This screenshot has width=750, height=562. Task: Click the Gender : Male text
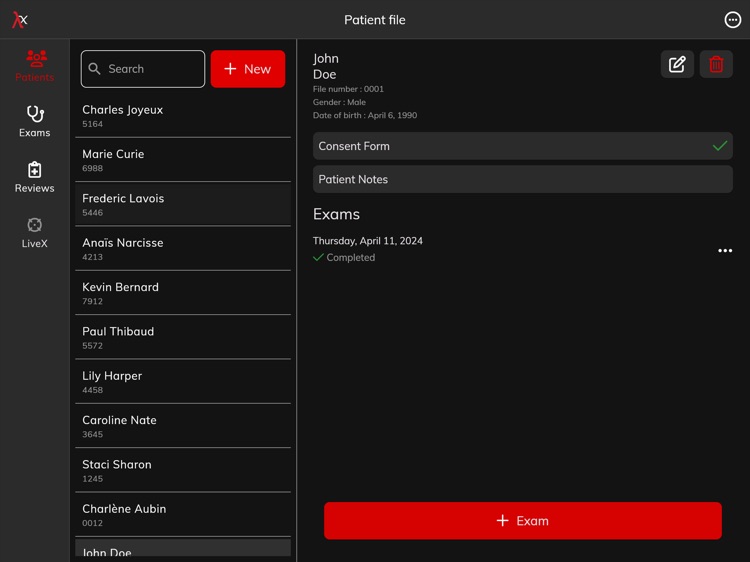click(x=339, y=102)
